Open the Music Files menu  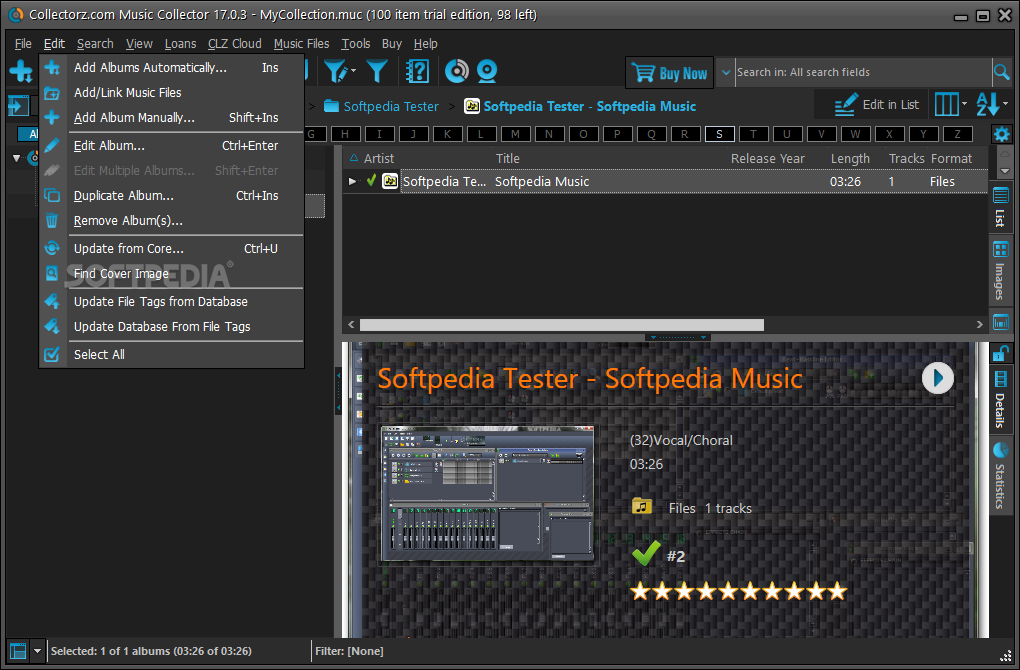pyautogui.click(x=301, y=44)
